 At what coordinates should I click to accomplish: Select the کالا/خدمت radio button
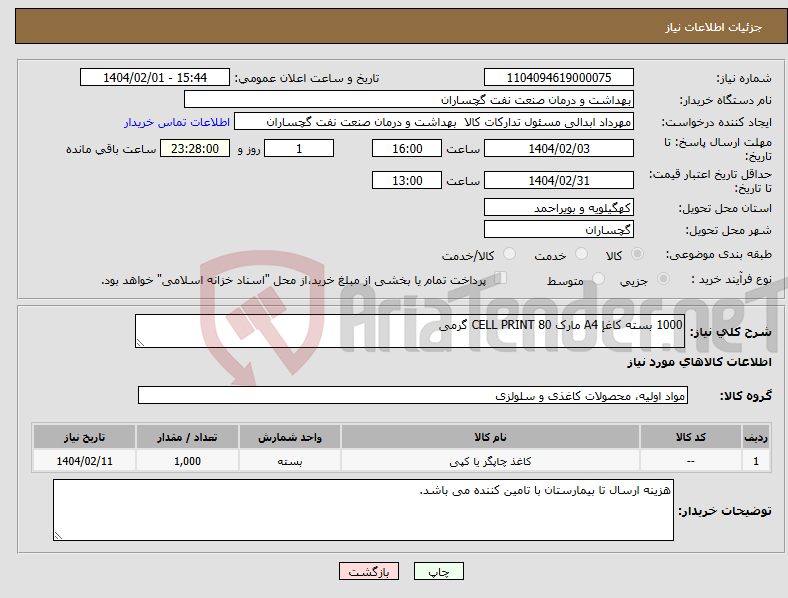pos(510,254)
